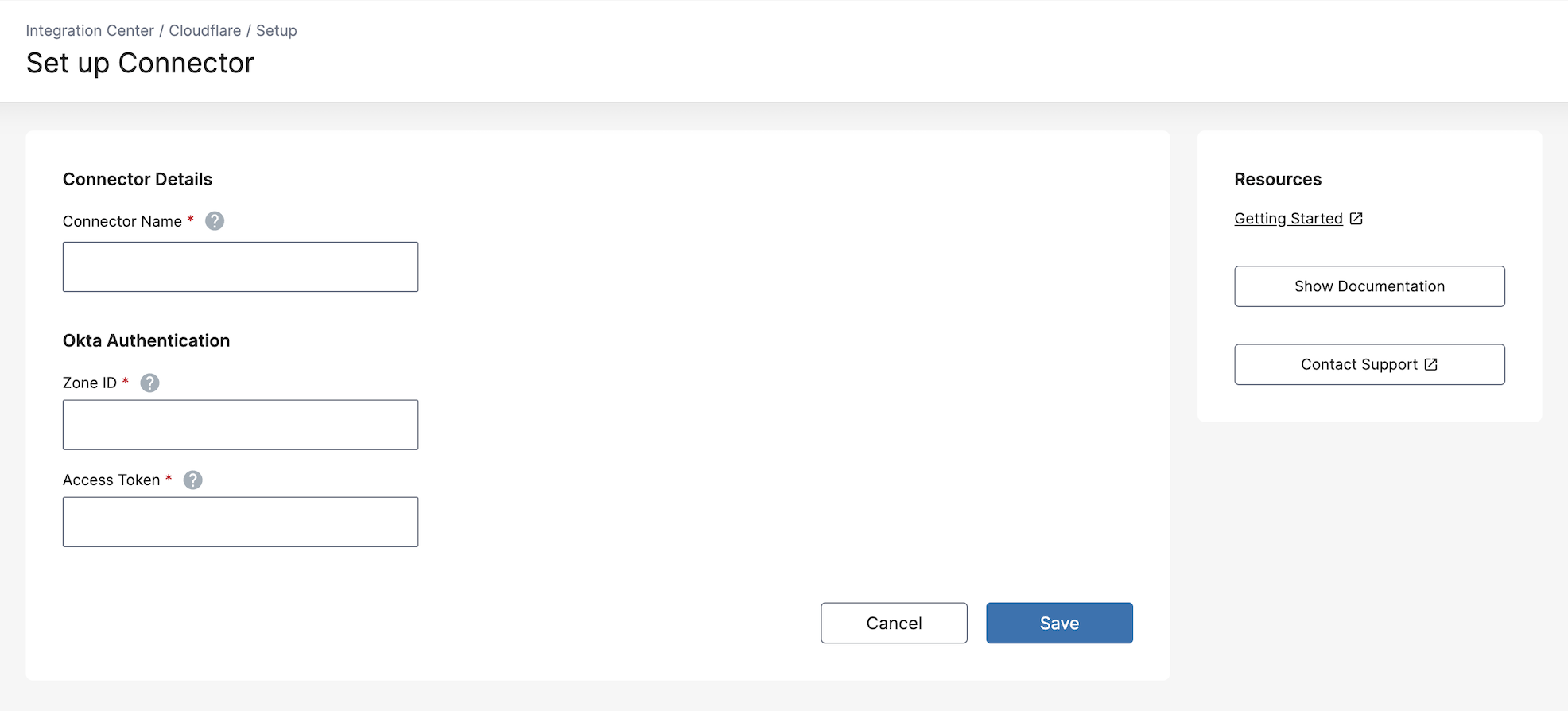Show the Zone ID help icon tooltip

pyautogui.click(x=149, y=383)
